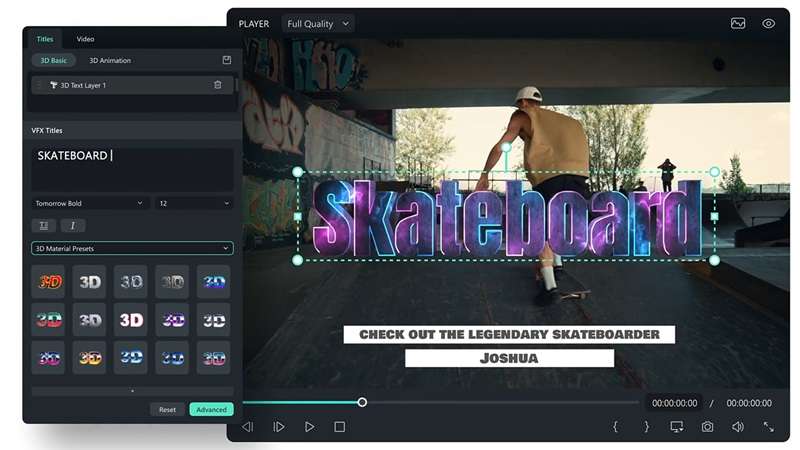
Task: Click the Reset button
Action: 167,410
